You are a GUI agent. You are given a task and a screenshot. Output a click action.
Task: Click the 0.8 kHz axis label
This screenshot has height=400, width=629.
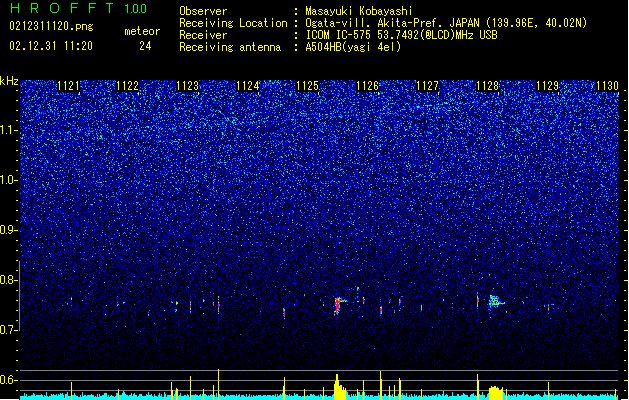(x=8, y=280)
